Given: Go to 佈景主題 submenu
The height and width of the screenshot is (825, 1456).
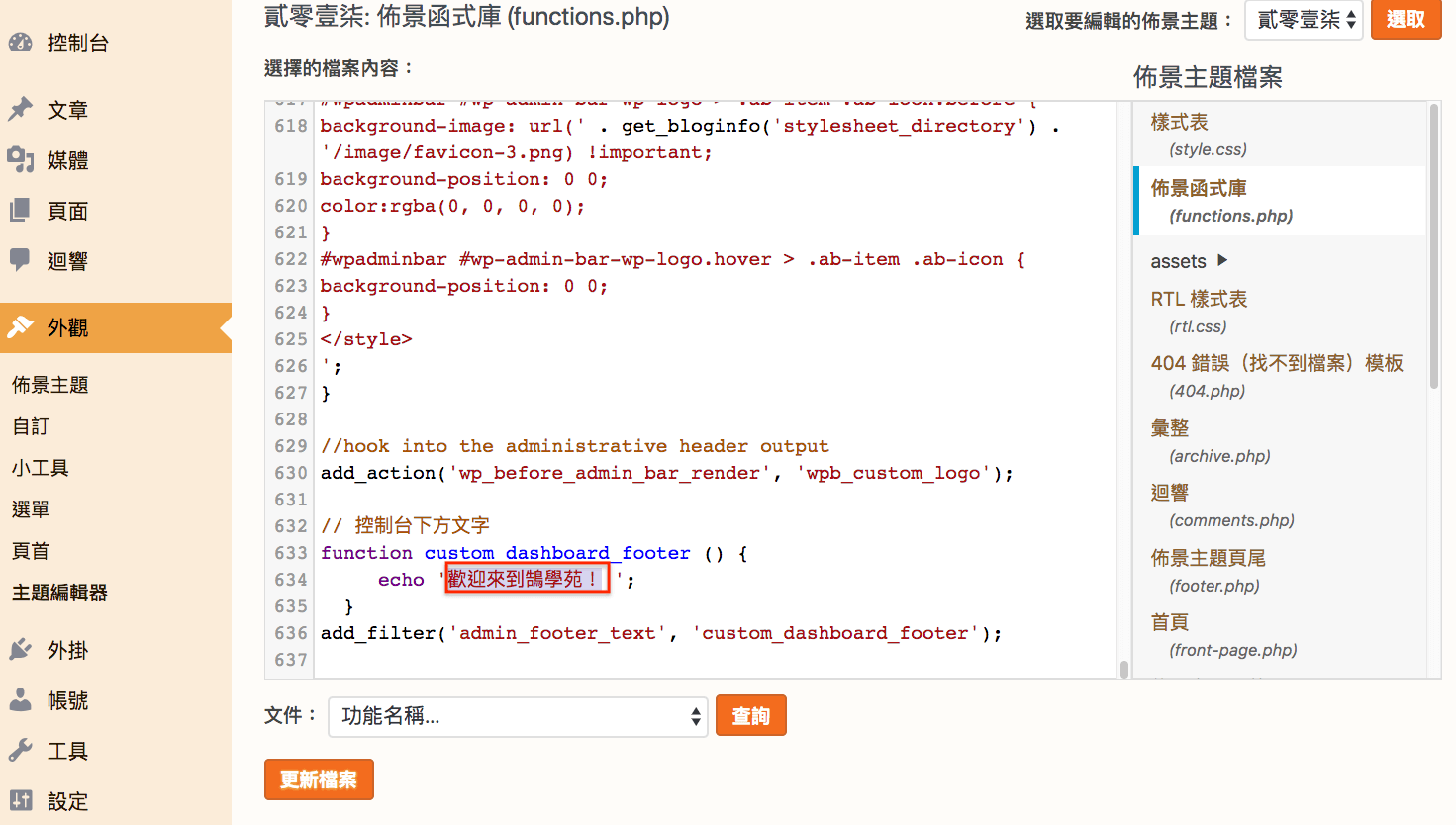Looking at the screenshot, I should point(50,385).
